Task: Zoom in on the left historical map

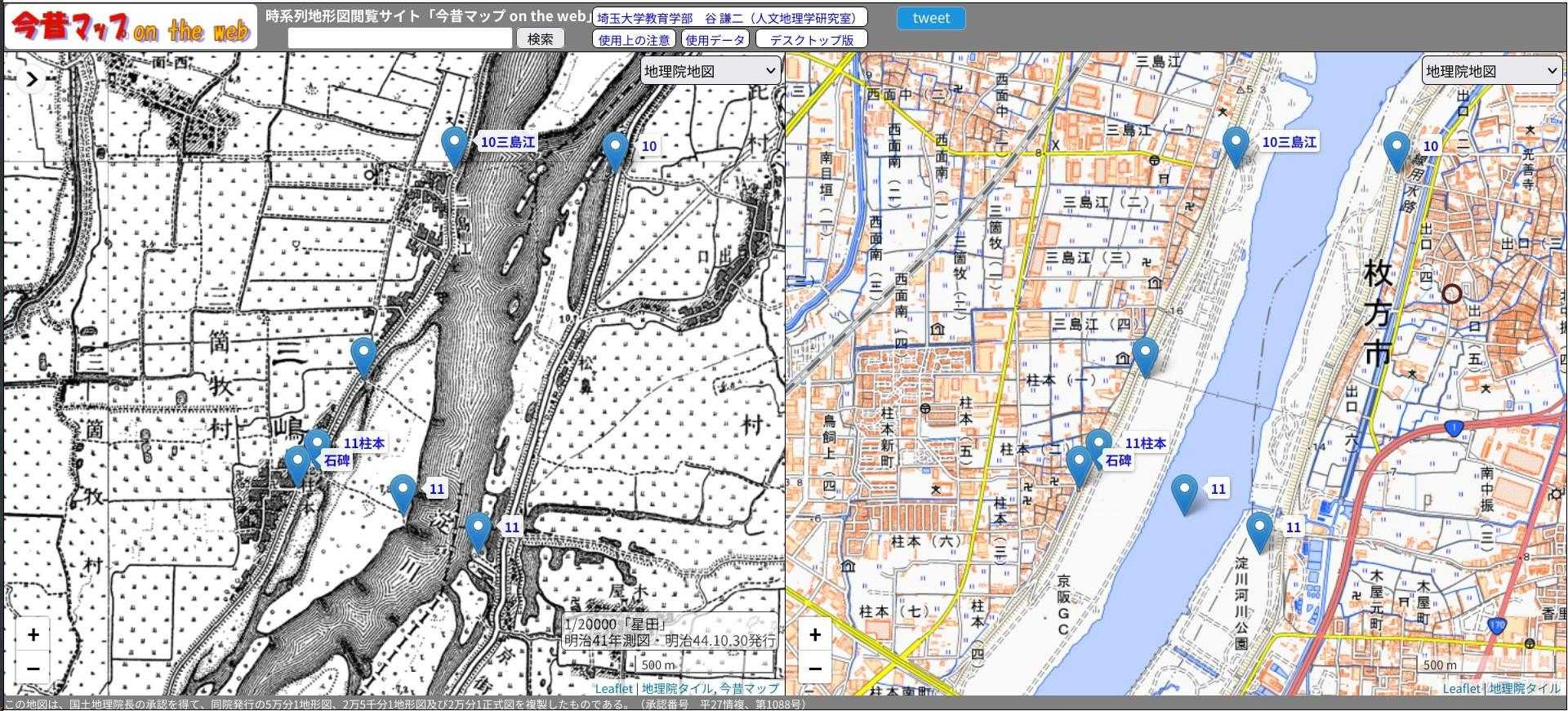Action: pos(33,635)
